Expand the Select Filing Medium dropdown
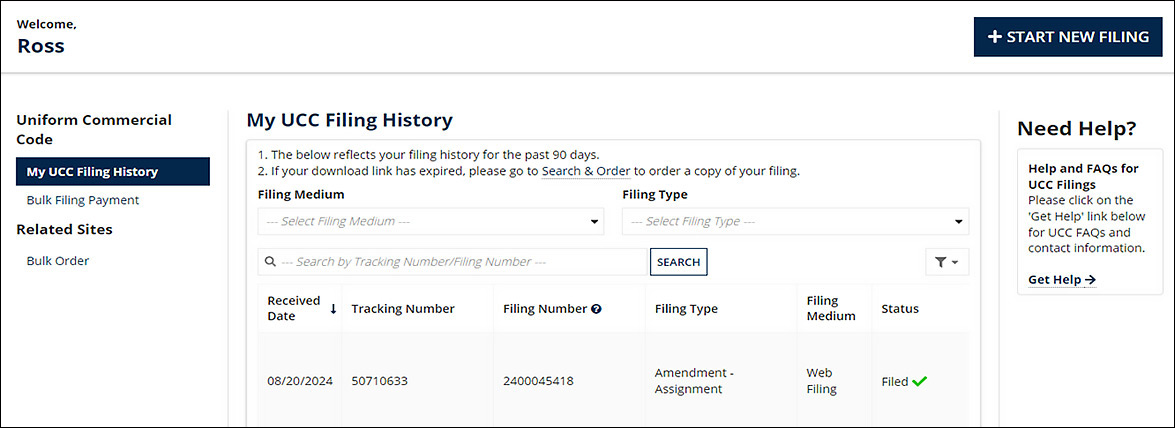 [430, 221]
